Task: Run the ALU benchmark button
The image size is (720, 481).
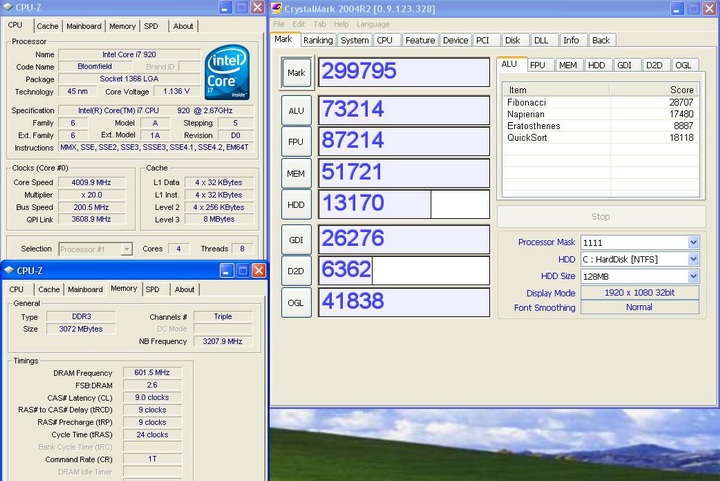Action: click(296, 111)
